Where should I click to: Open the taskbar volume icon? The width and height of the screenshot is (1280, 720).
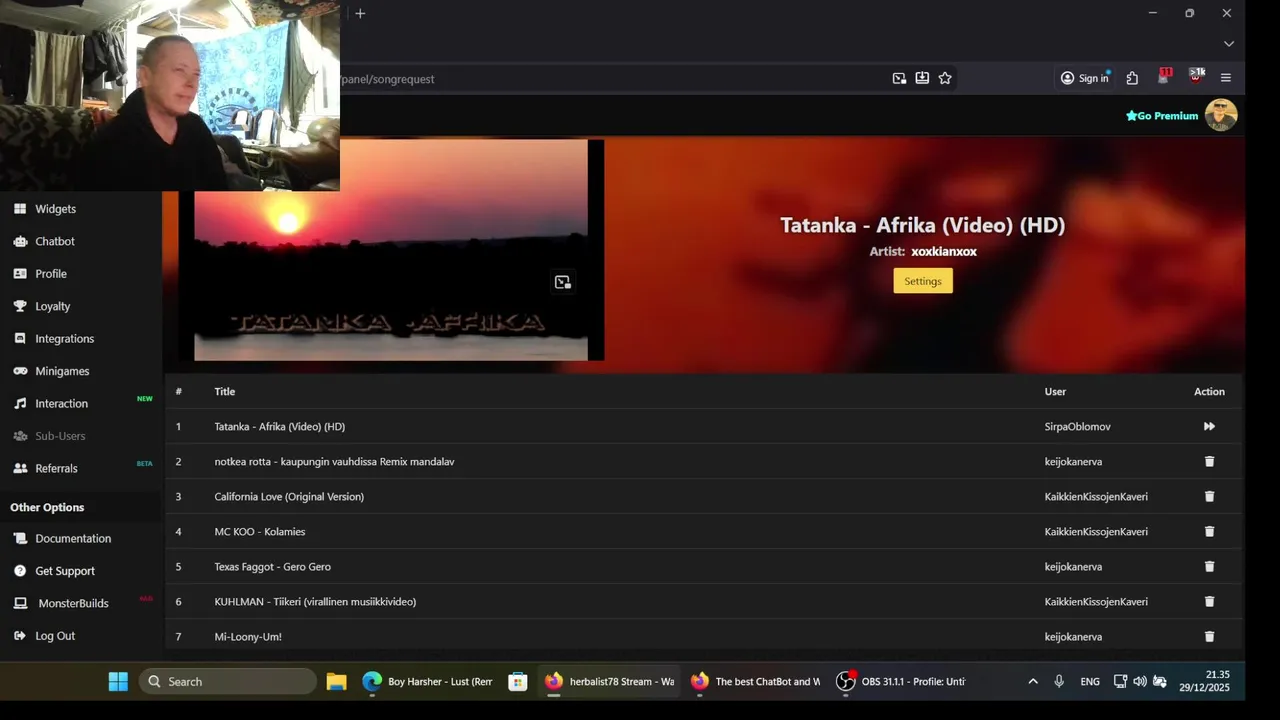[x=1140, y=681]
